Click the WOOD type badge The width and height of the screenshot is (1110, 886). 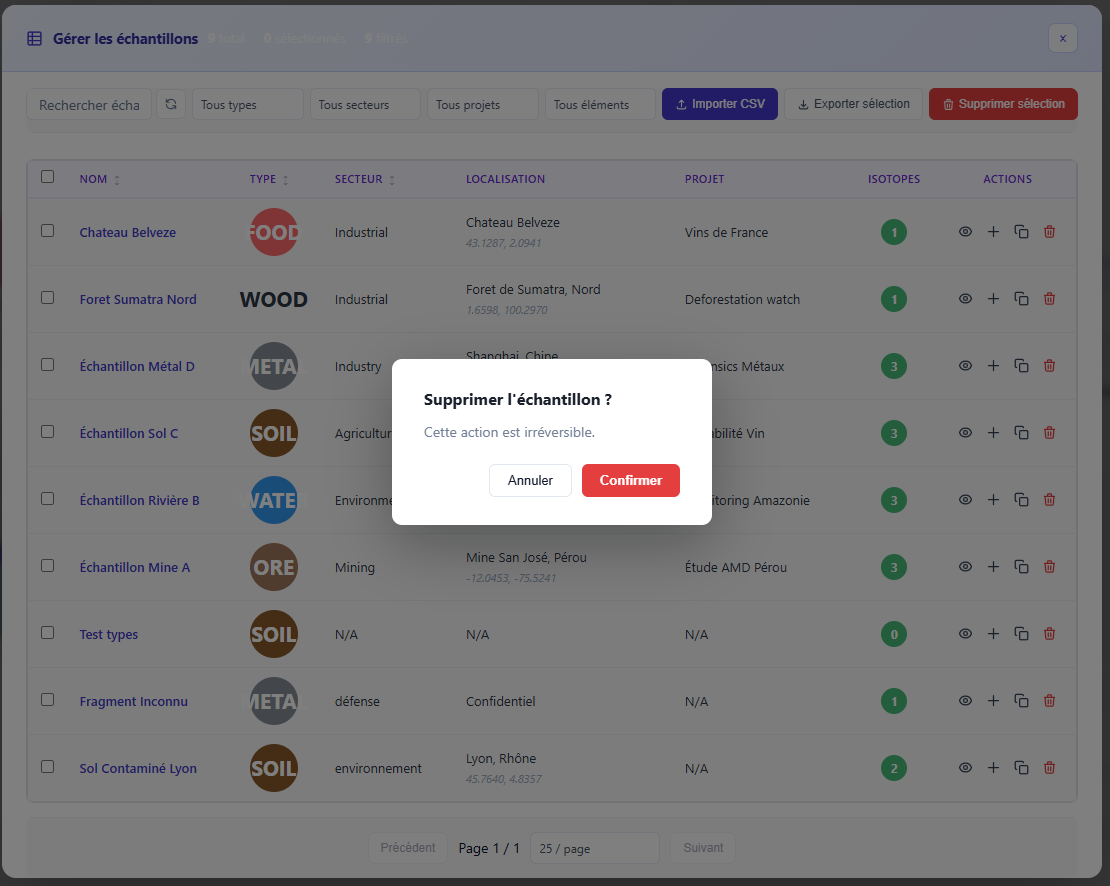click(x=273, y=299)
